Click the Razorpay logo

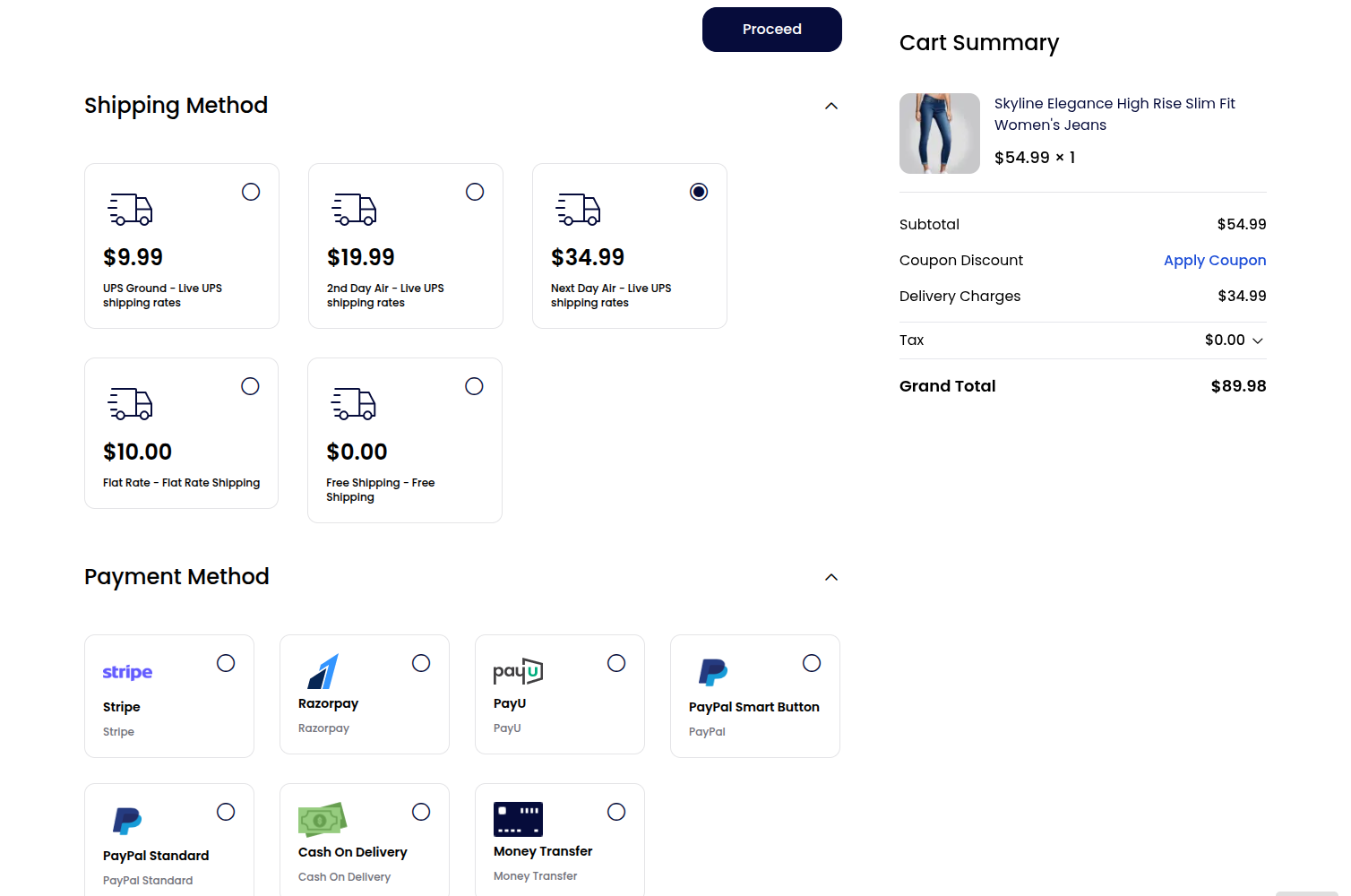coord(323,671)
